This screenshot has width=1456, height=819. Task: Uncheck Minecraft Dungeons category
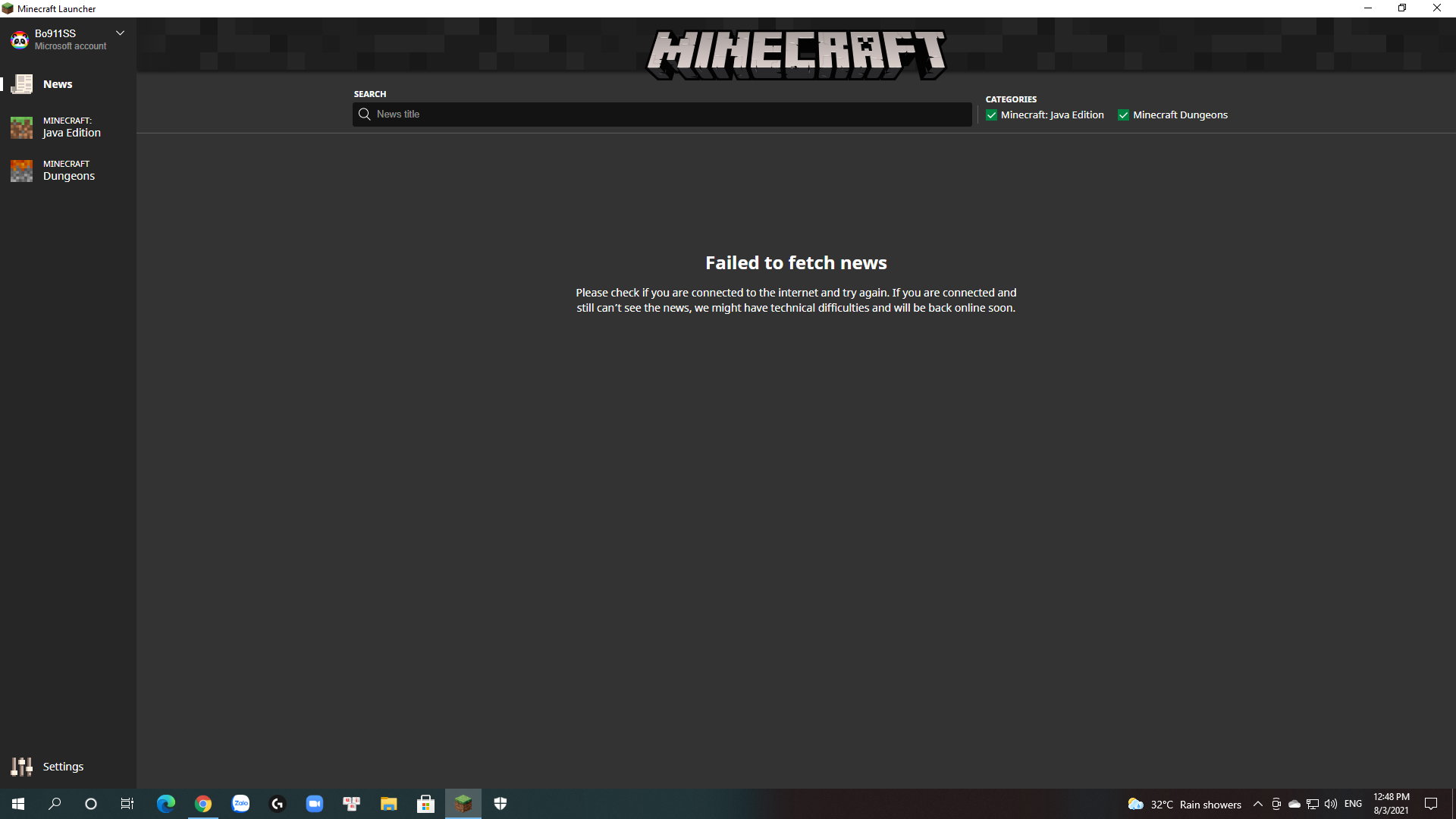1123,115
